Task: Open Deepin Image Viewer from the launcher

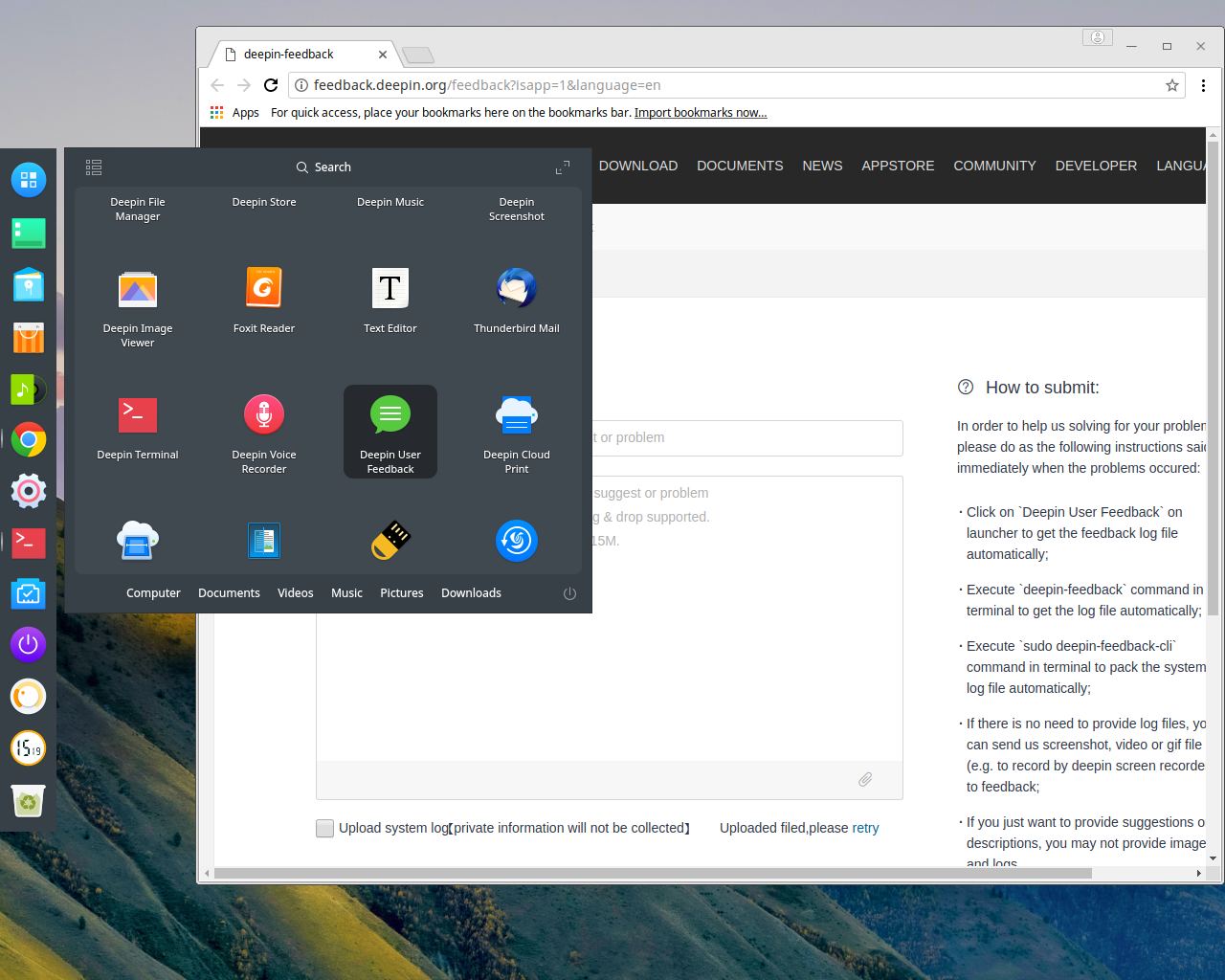Action: (138, 308)
